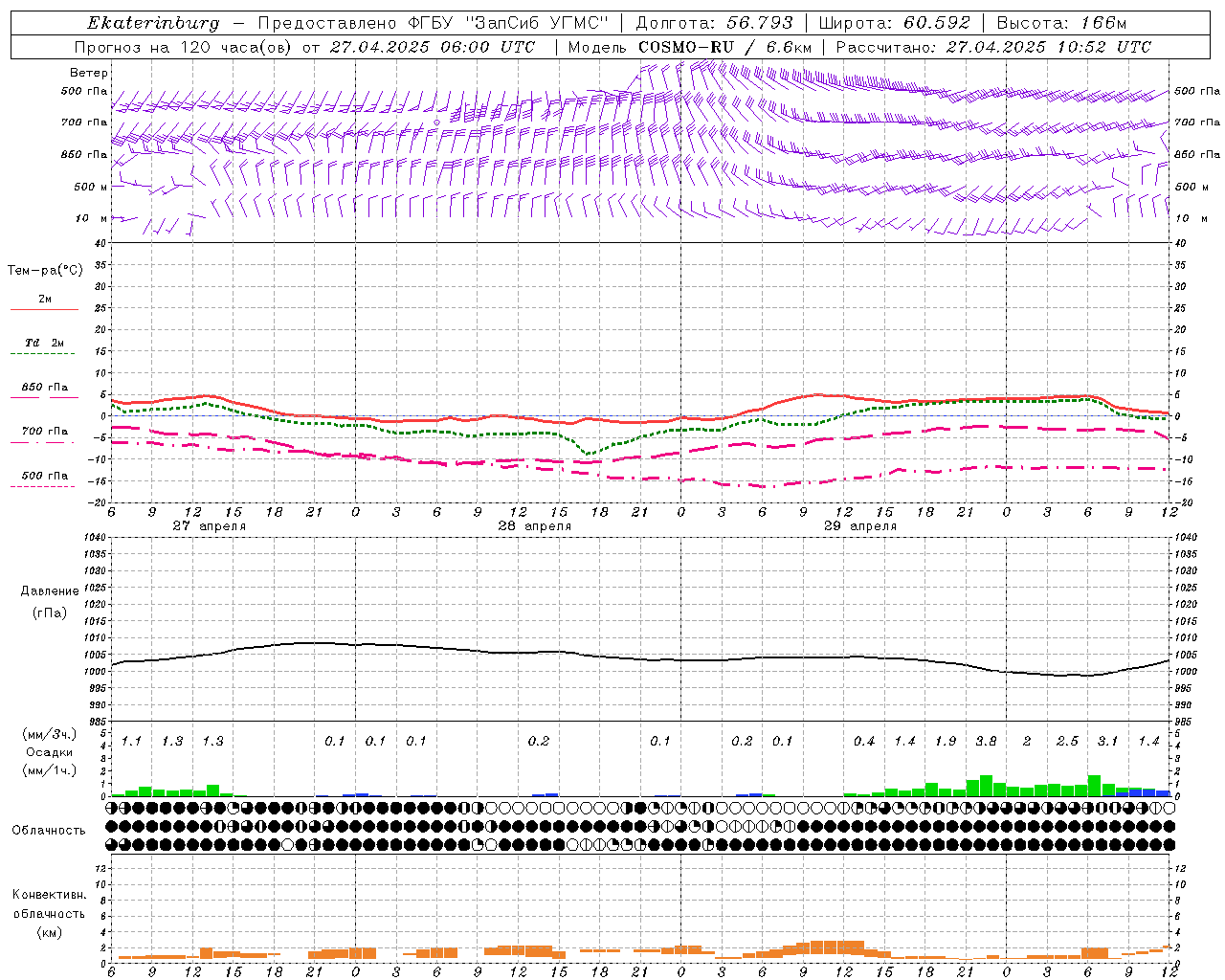
Task: Select the 'Долгота: 56.793' header value
Action: coord(715,23)
